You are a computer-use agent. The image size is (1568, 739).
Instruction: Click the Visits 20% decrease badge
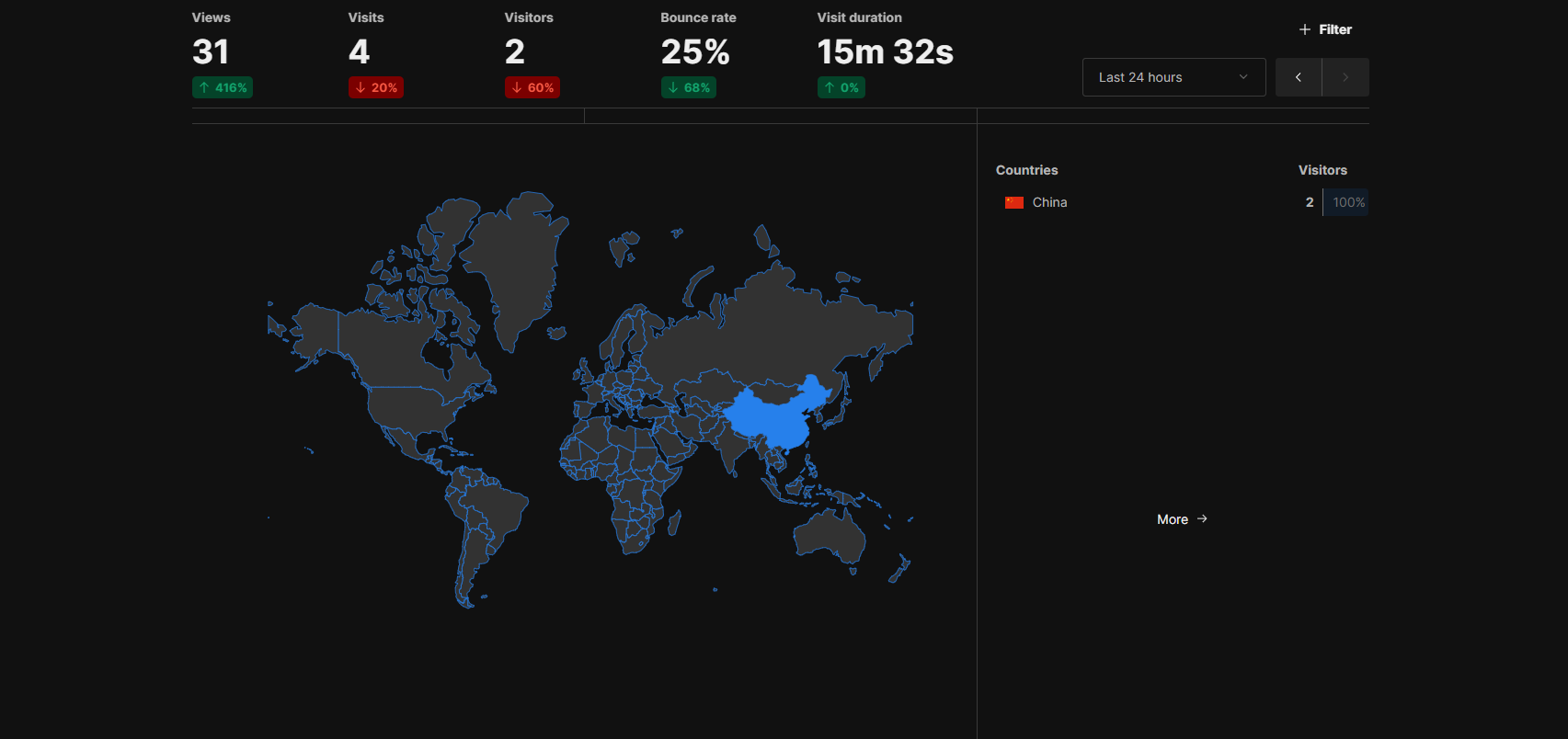pos(376,87)
